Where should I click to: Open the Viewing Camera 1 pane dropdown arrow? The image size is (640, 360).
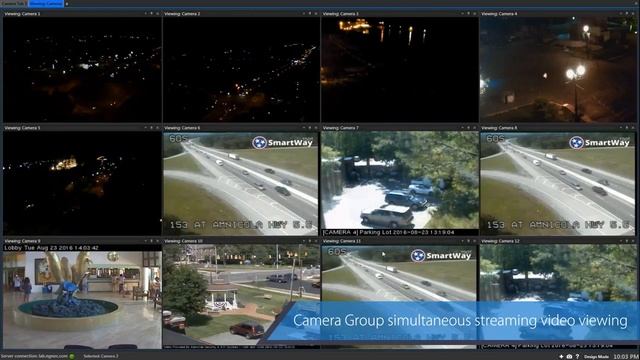[x=146, y=13]
